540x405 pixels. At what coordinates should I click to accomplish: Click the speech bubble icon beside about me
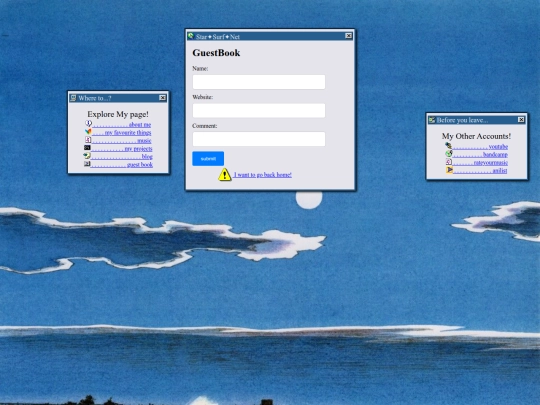click(89, 123)
